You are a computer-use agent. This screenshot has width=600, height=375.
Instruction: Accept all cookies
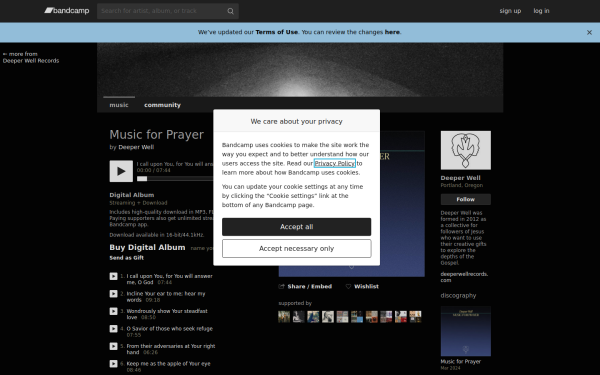(296, 227)
